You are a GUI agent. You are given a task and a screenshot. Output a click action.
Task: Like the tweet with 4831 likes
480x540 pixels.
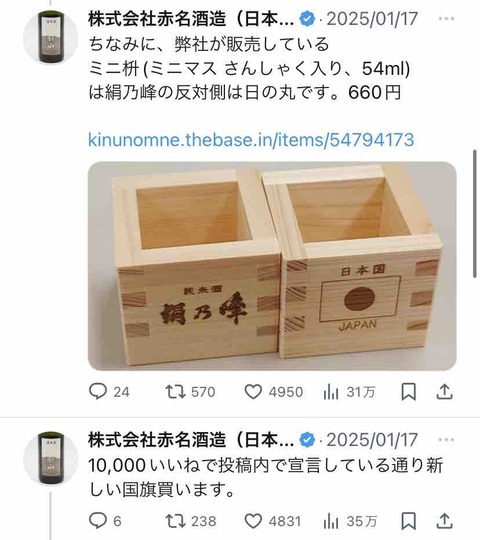(x=273, y=521)
